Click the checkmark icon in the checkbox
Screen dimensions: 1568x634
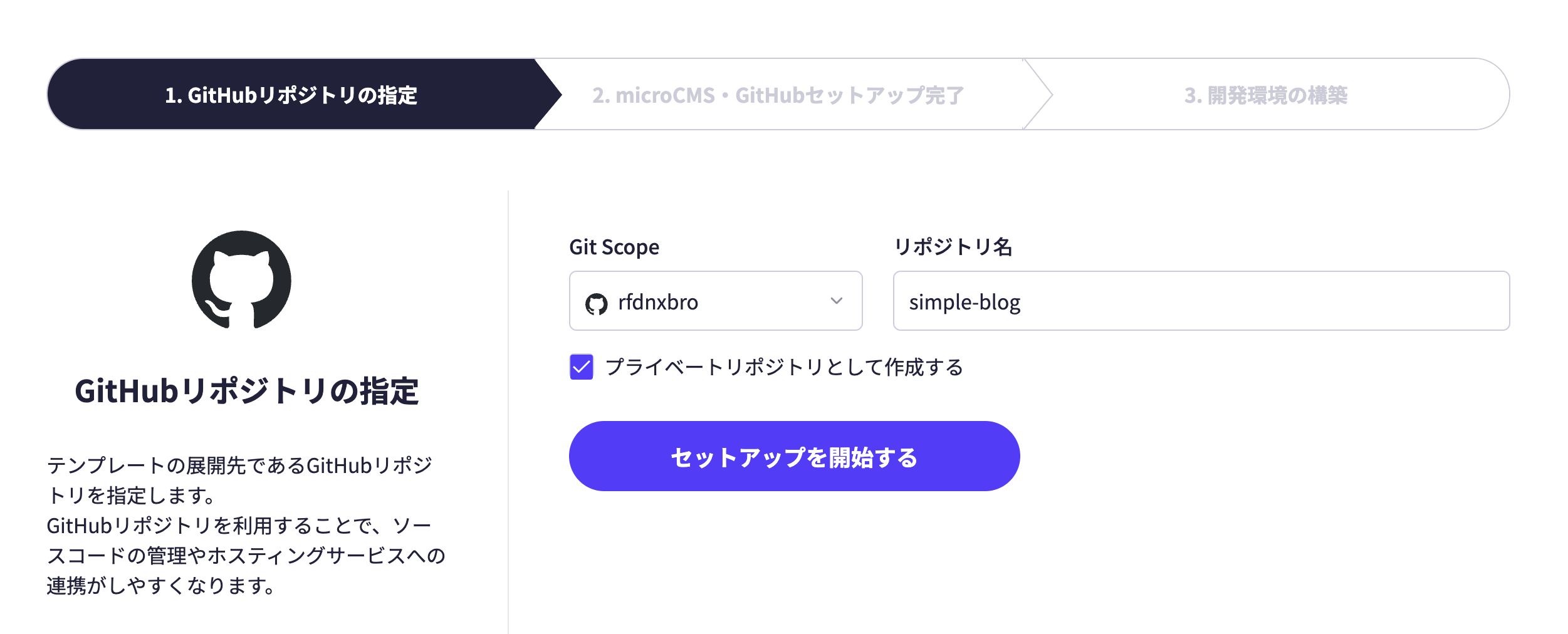(x=581, y=367)
